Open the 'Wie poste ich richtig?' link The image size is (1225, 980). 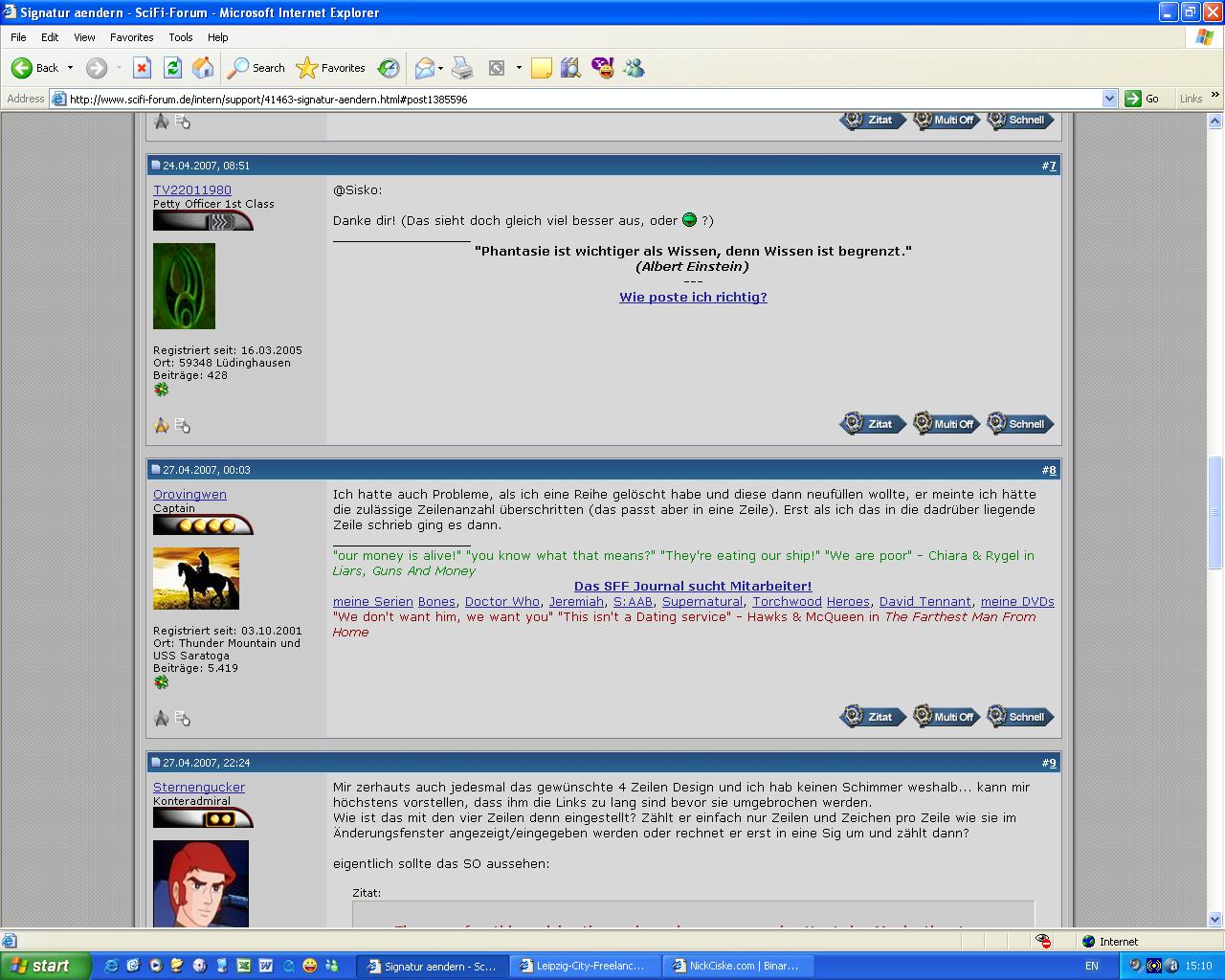(693, 298)
